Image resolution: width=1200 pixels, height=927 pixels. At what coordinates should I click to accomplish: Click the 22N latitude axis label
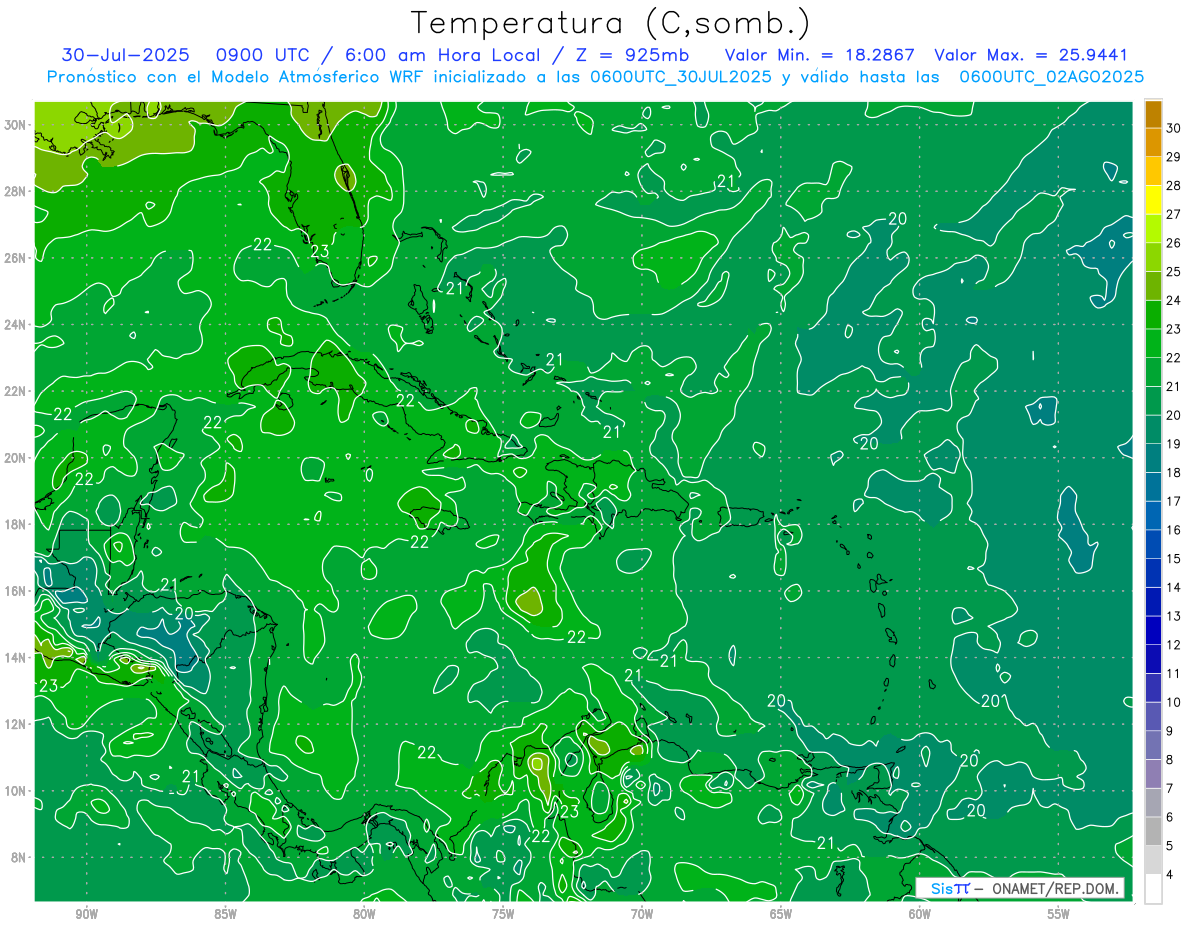[x=17, y=391]
